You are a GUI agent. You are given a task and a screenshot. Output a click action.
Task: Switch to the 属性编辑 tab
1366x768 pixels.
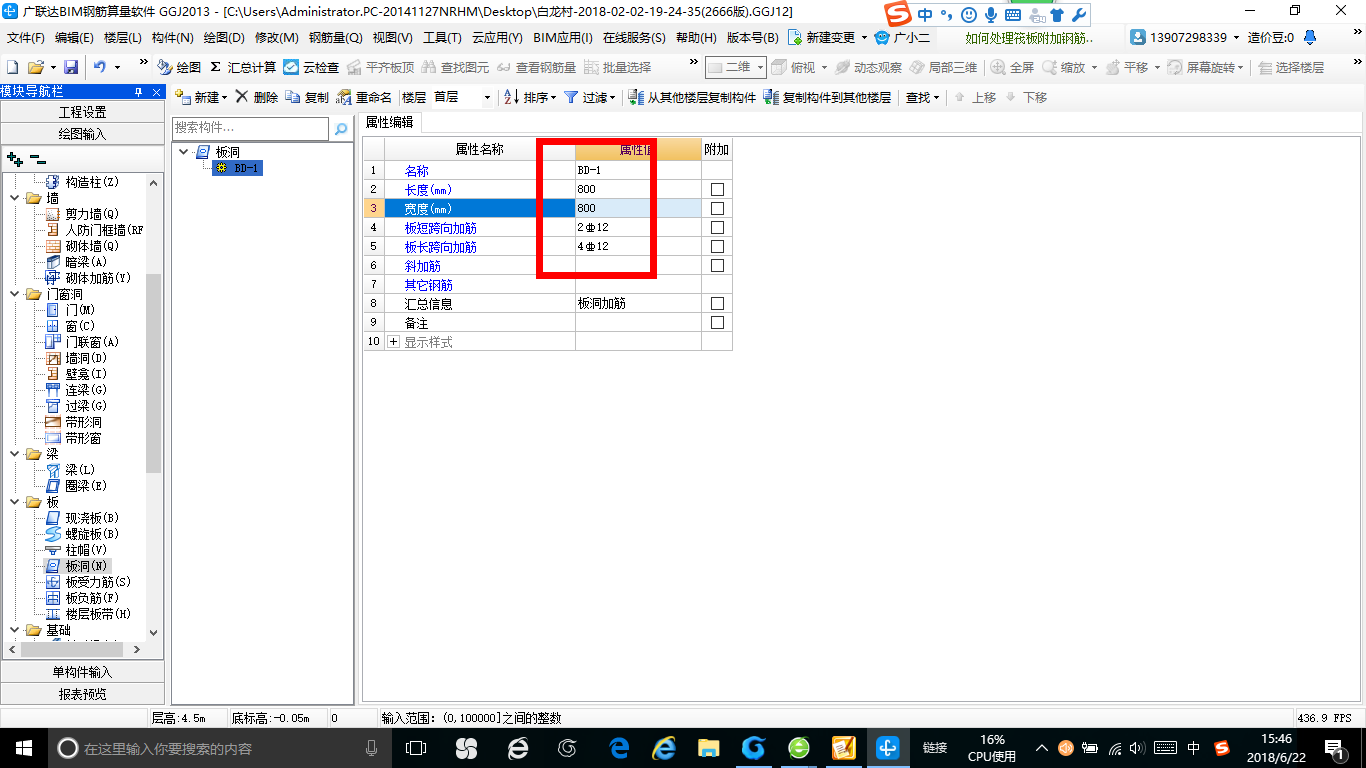click(390, 122)
